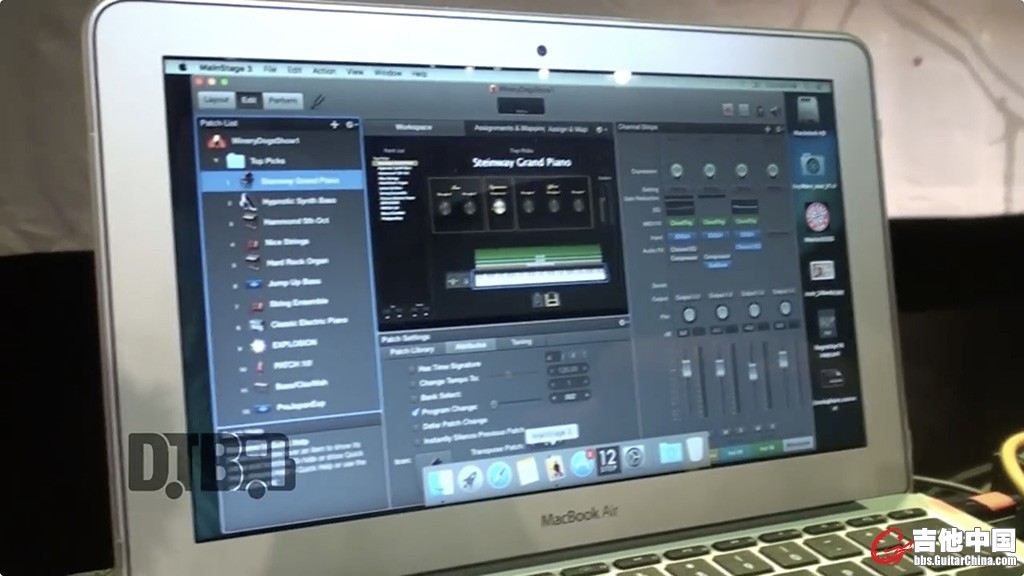Open the Patch Library tab
The image size is (1024, 576).
pos(412,351)
